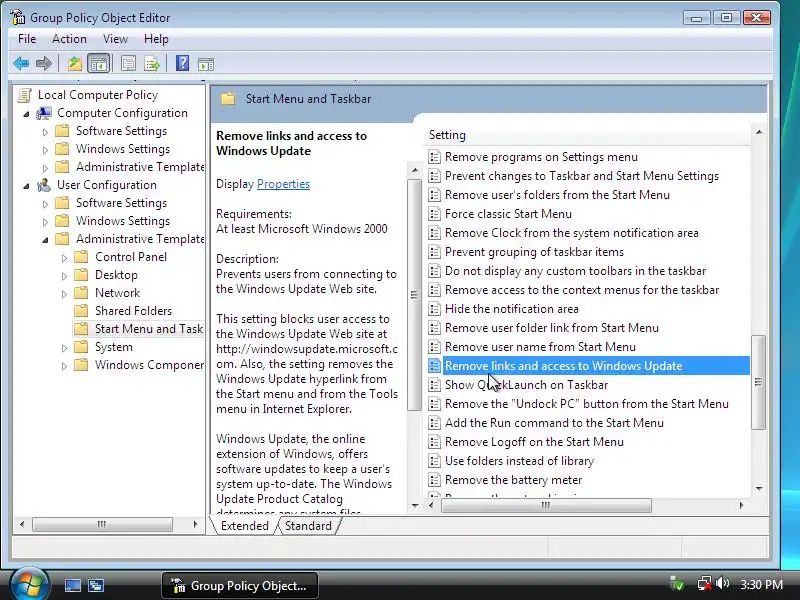Toggle the Action Pane toolbar icon
The height and width of the screenshot is (600, 800).
point(206,64)
